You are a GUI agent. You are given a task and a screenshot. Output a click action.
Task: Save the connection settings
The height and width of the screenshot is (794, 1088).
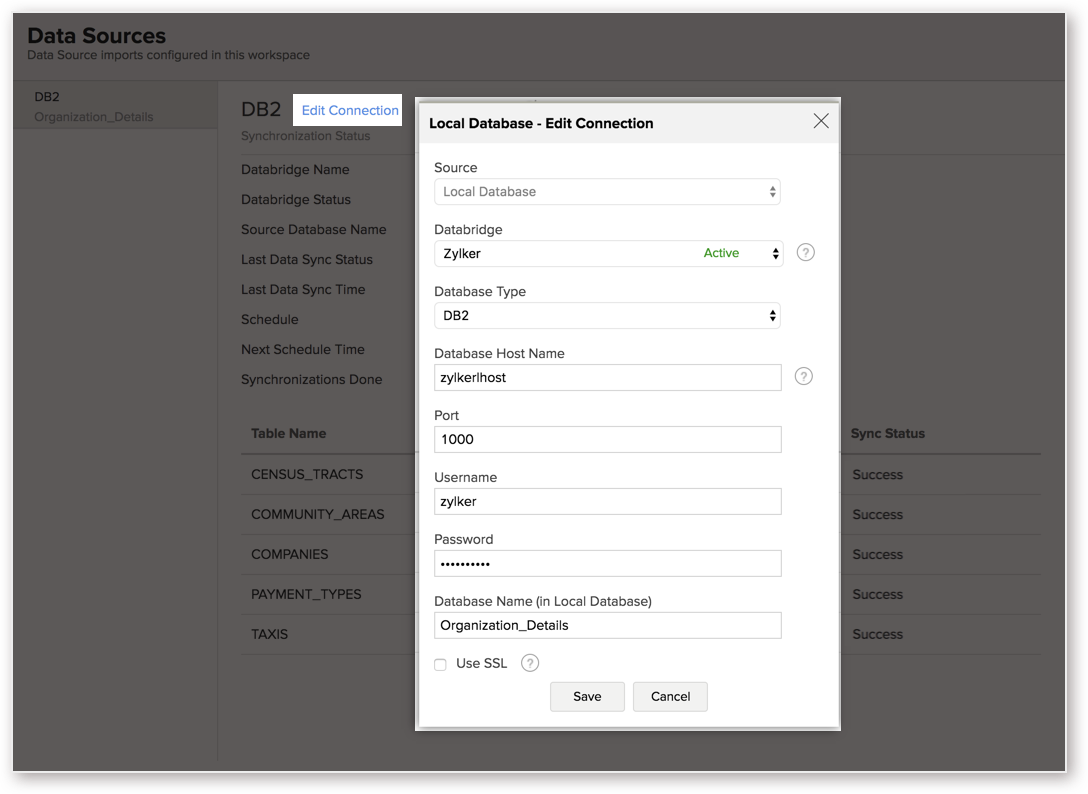[x=587, y=697]
